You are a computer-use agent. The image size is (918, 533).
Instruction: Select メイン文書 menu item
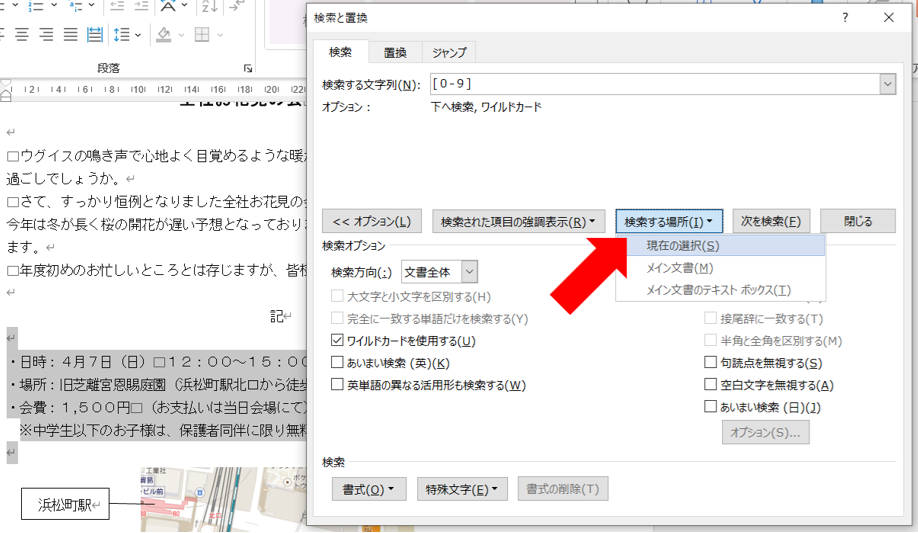(721, 268)
